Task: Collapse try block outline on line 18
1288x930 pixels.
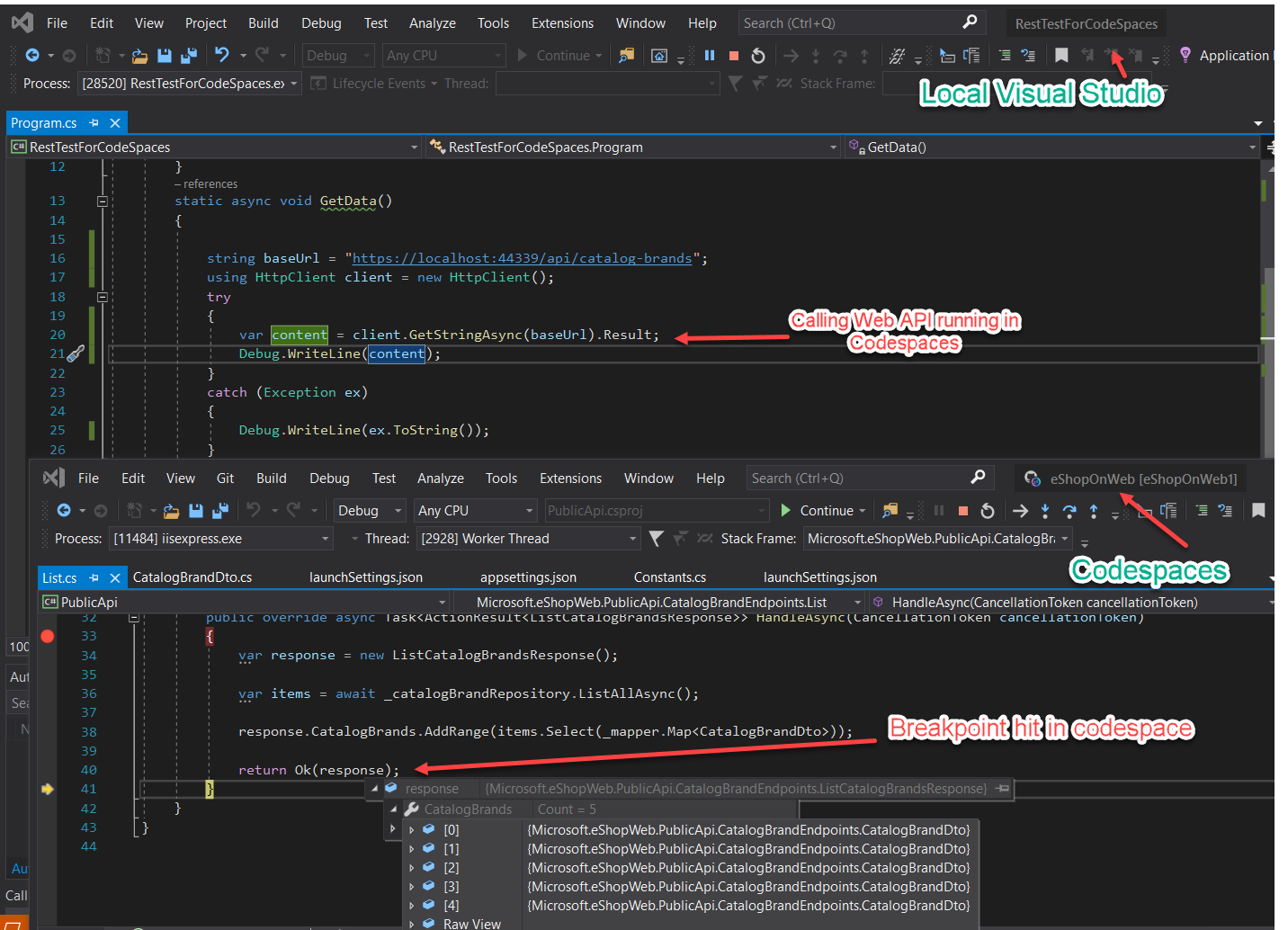Action: click(103, 297)
